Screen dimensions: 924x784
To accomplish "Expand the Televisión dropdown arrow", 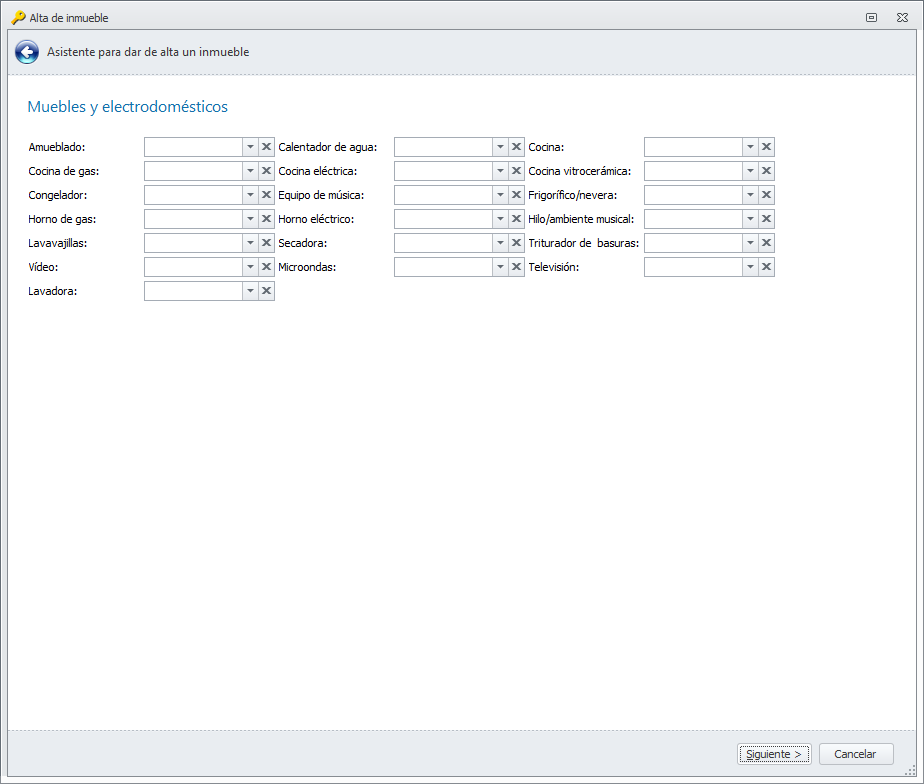I will 750,267.
